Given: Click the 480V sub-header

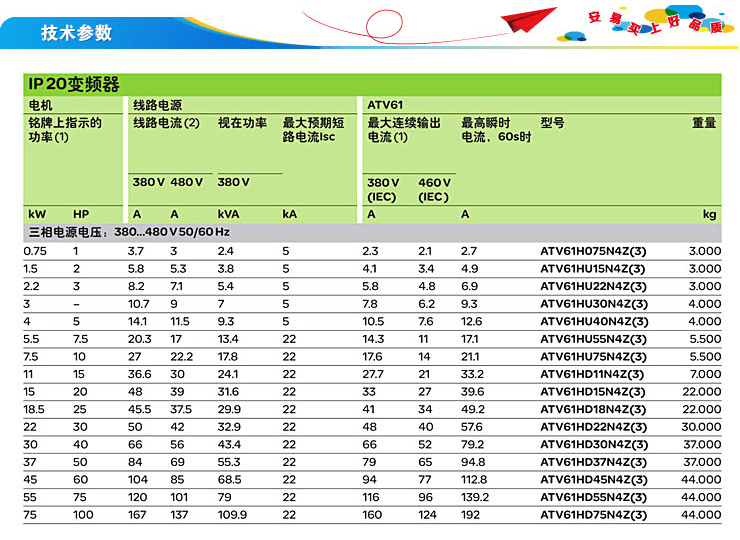Looking at the screenshot, I should (x=186, y=182).
